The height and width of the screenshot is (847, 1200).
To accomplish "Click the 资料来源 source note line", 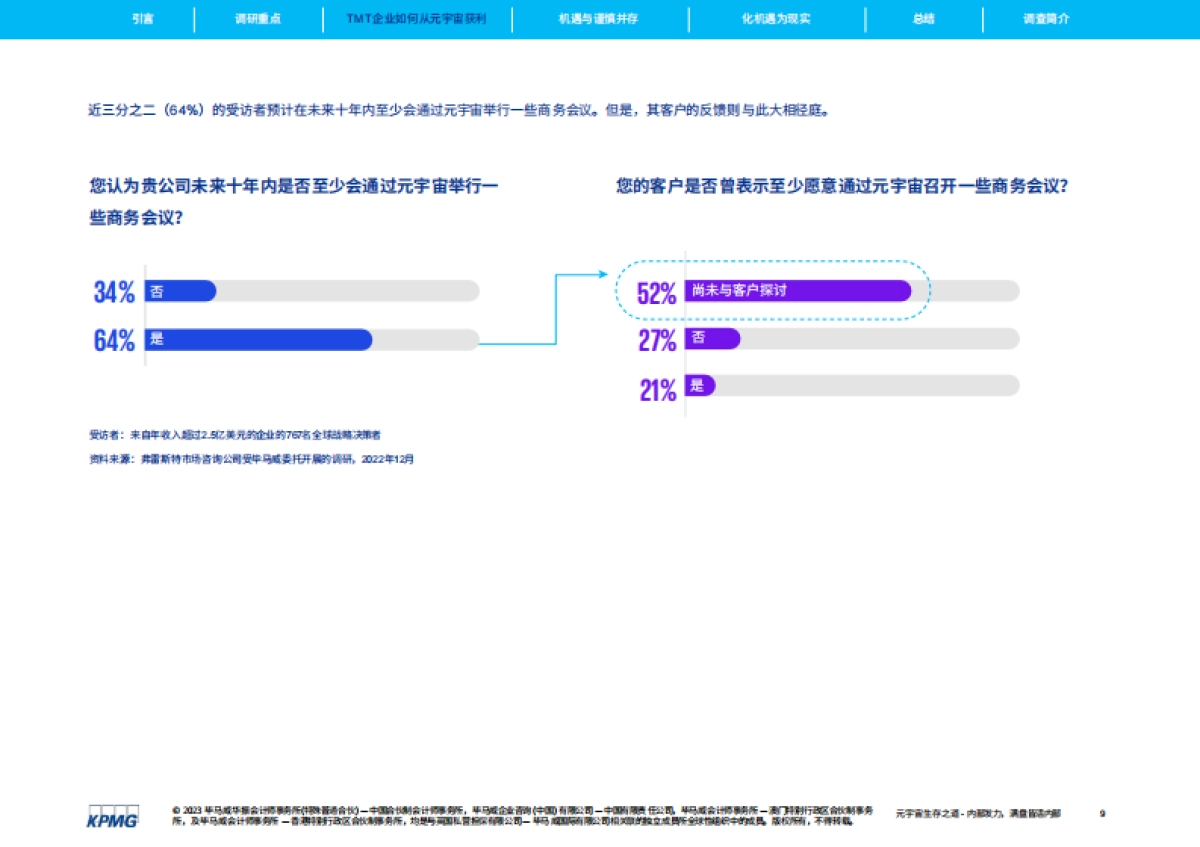I will (251, 460).
